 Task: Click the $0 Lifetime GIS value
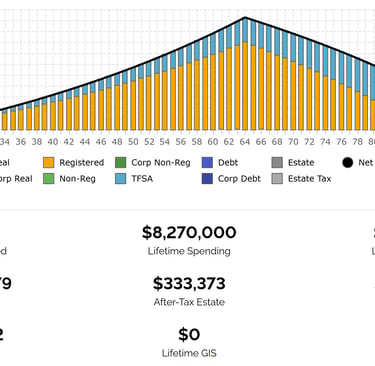point(189,334)
